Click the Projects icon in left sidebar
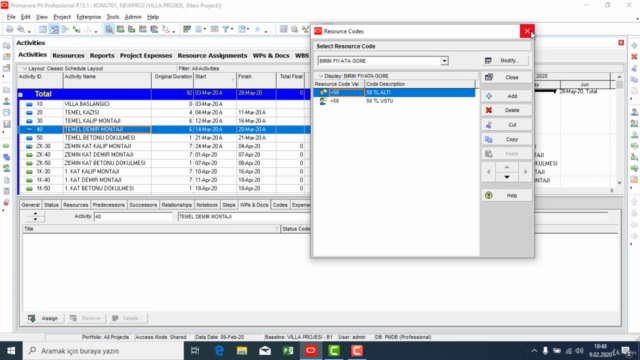Screen dimensions: 640x360 pos(7,90)
